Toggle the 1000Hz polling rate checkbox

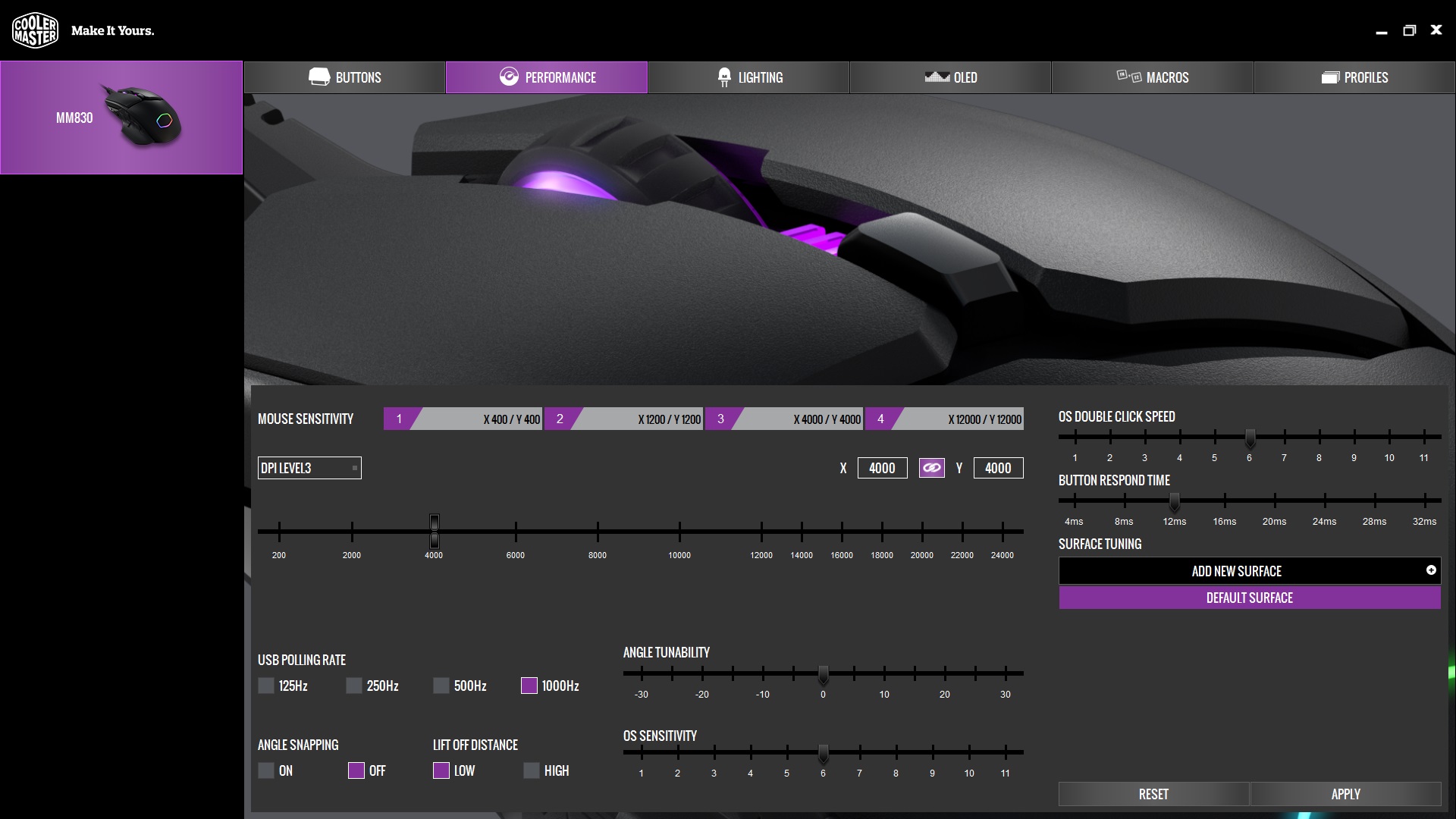[x=529, y=686]
